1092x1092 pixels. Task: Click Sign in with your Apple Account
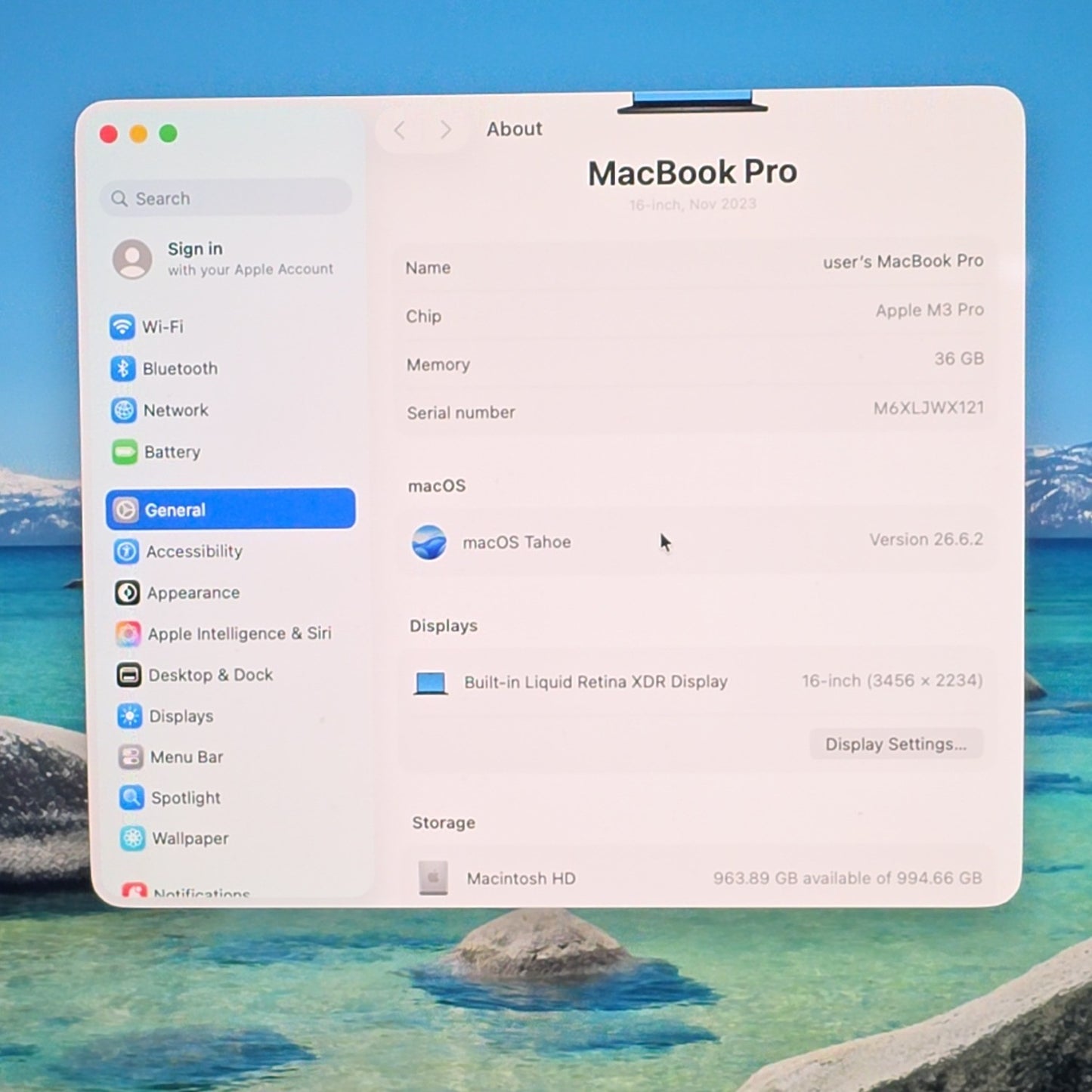pyautogui.click(x=224, y=259)
